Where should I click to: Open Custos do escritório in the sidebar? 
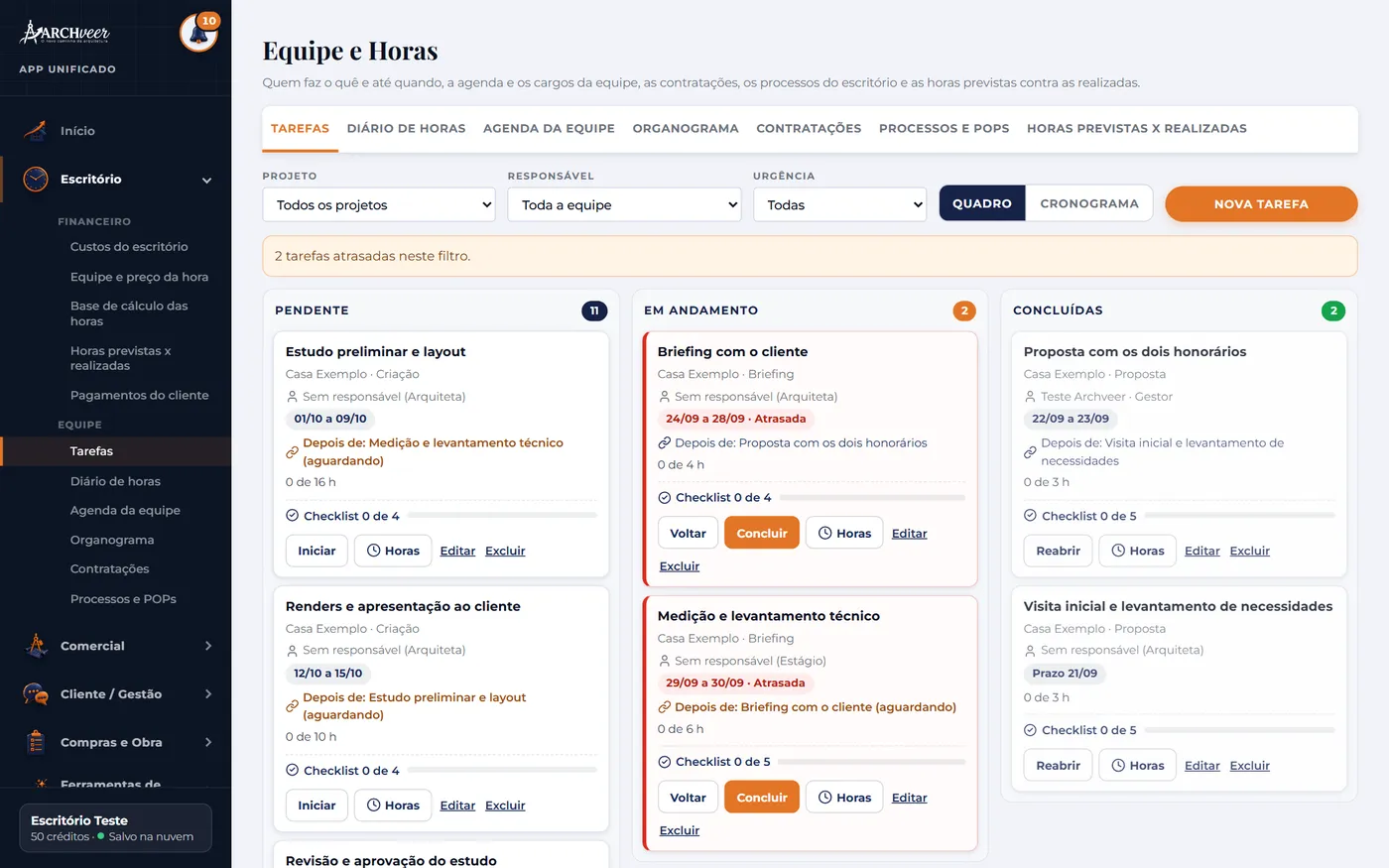coord(129,247)
